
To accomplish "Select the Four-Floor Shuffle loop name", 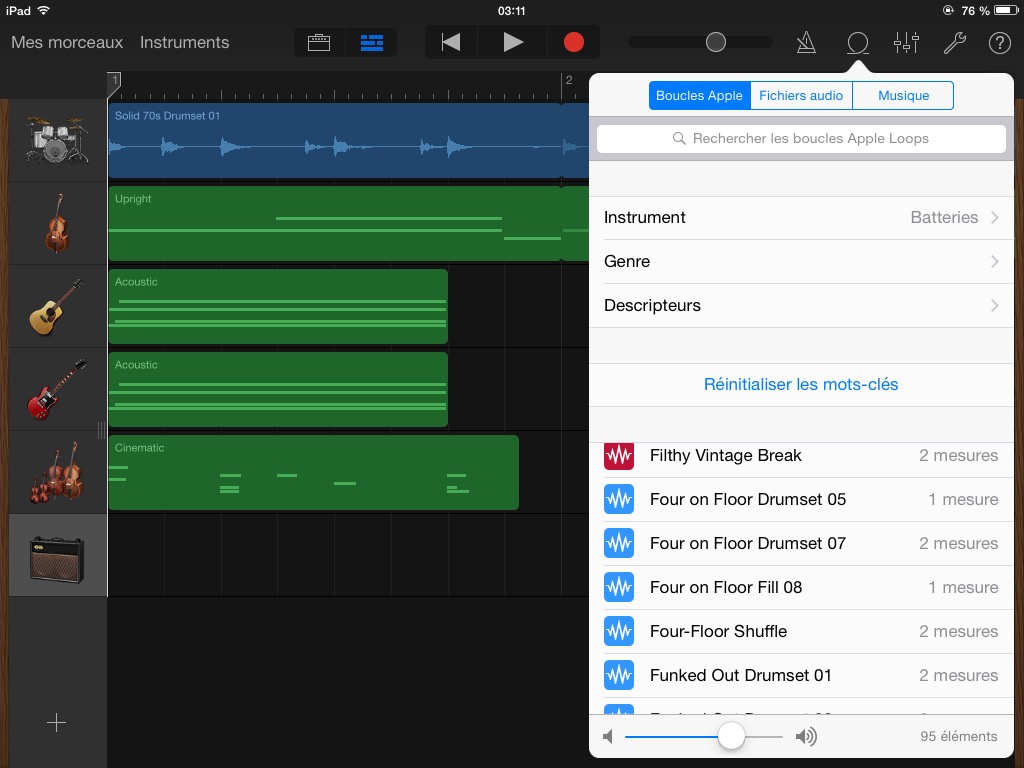I will 718,632.
